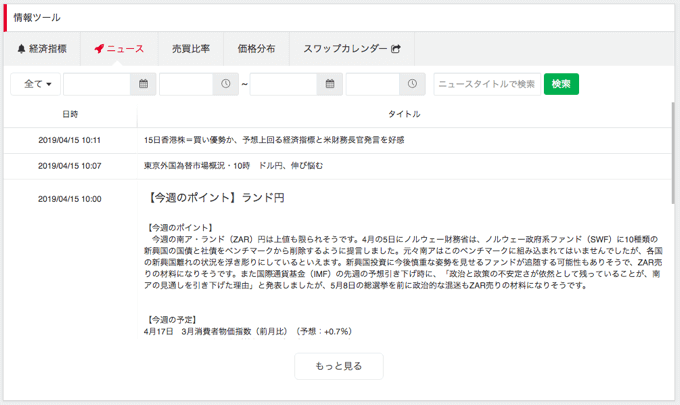Open the start time clock icon
Screen dimensions: 680x405
click(226, 84)
